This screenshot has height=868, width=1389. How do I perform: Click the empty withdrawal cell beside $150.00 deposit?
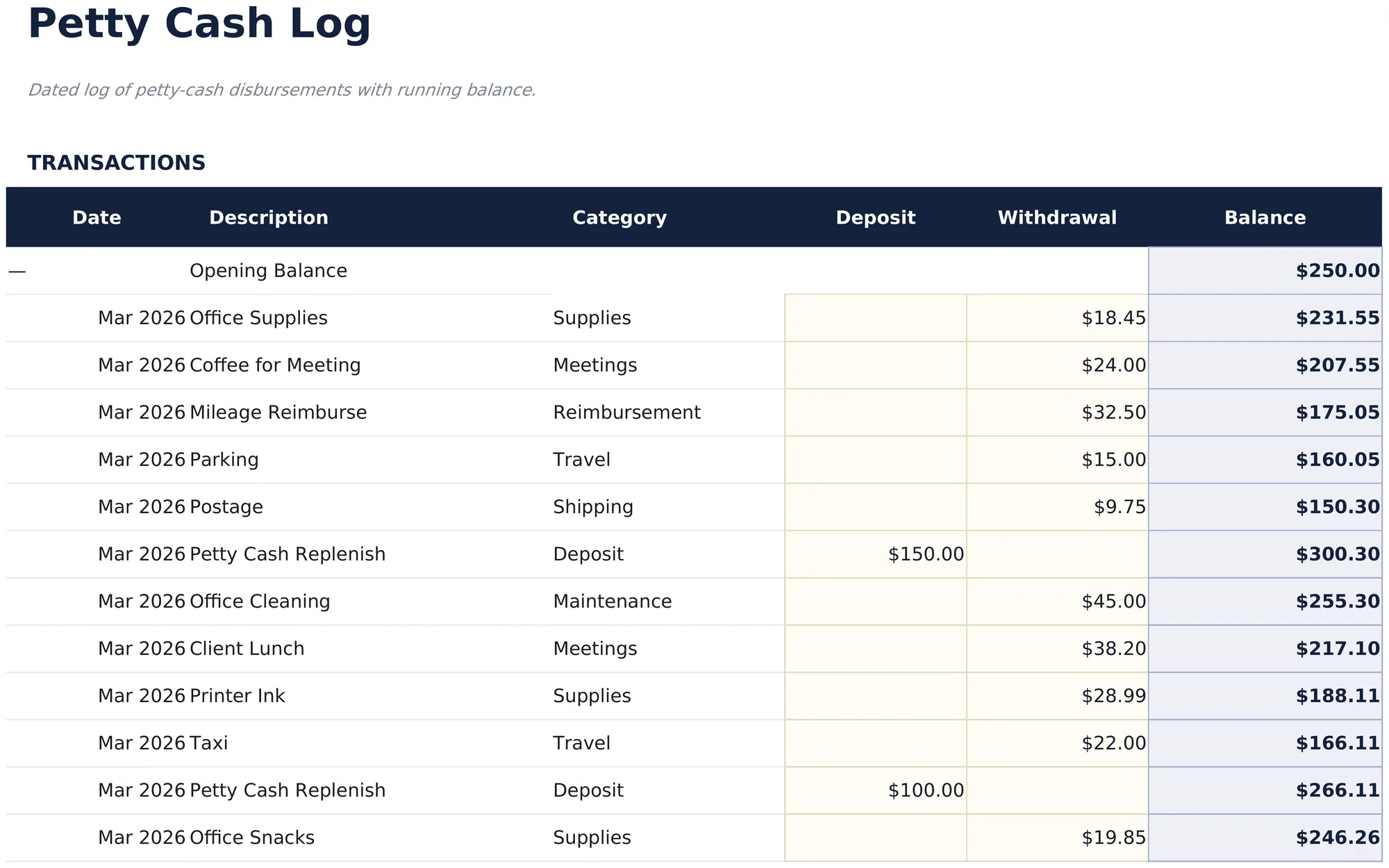pyautogui.click(x=1057, y=554)
